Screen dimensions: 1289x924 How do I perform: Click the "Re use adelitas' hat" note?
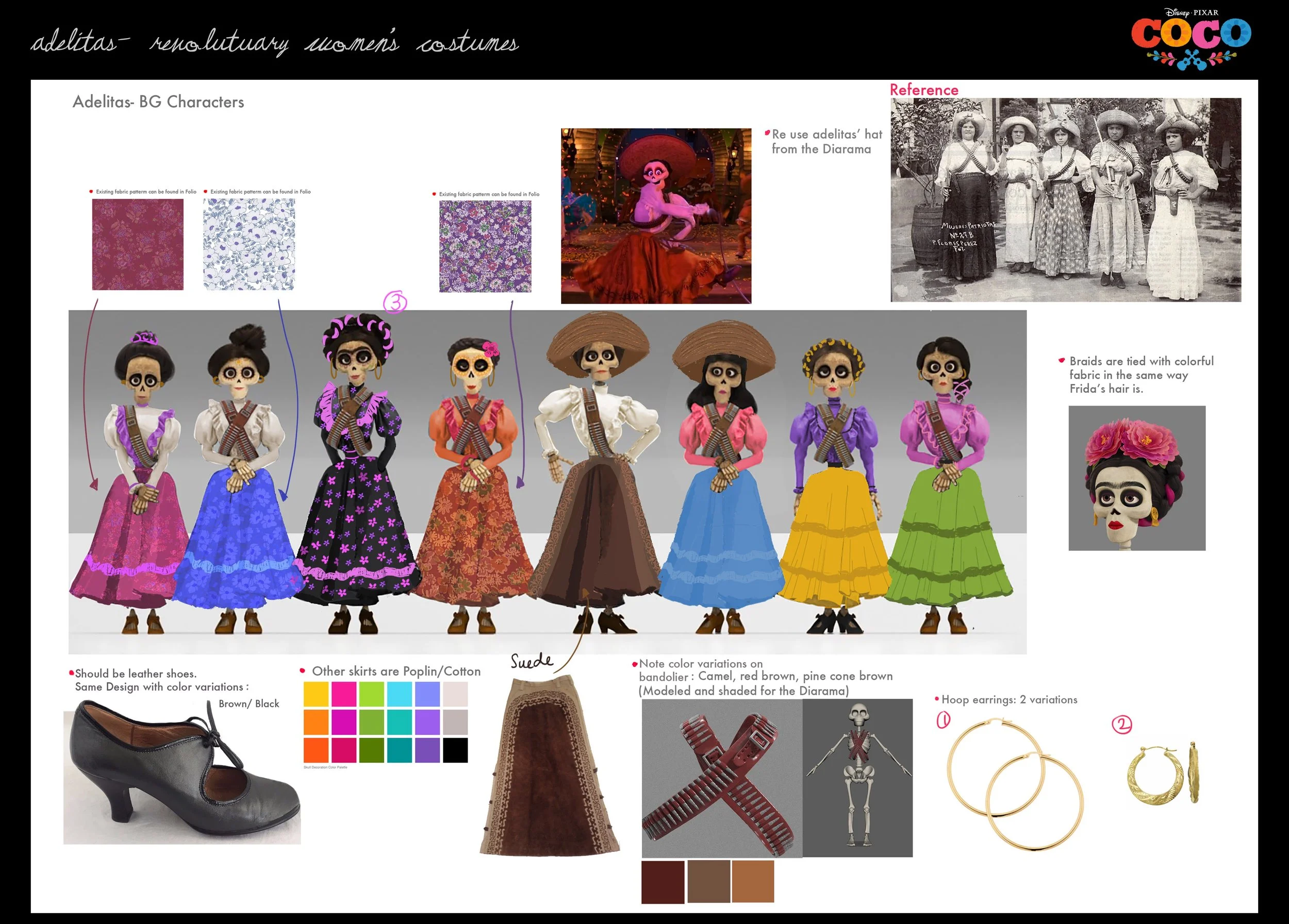(x=827, y=141)
